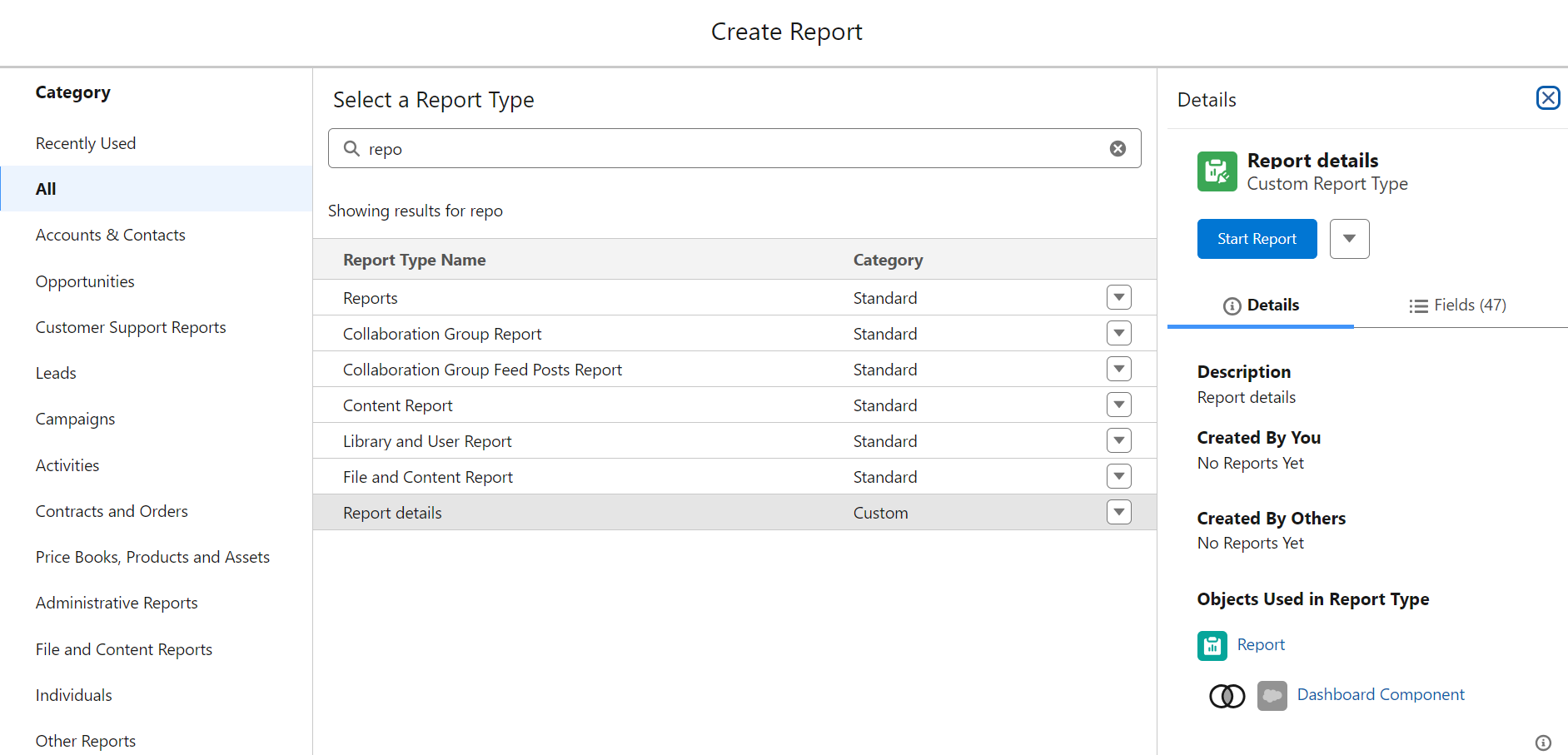Click into the report type search field
Image resolution: width=1568 pixels, height=755 pixels.
point(734,148)
